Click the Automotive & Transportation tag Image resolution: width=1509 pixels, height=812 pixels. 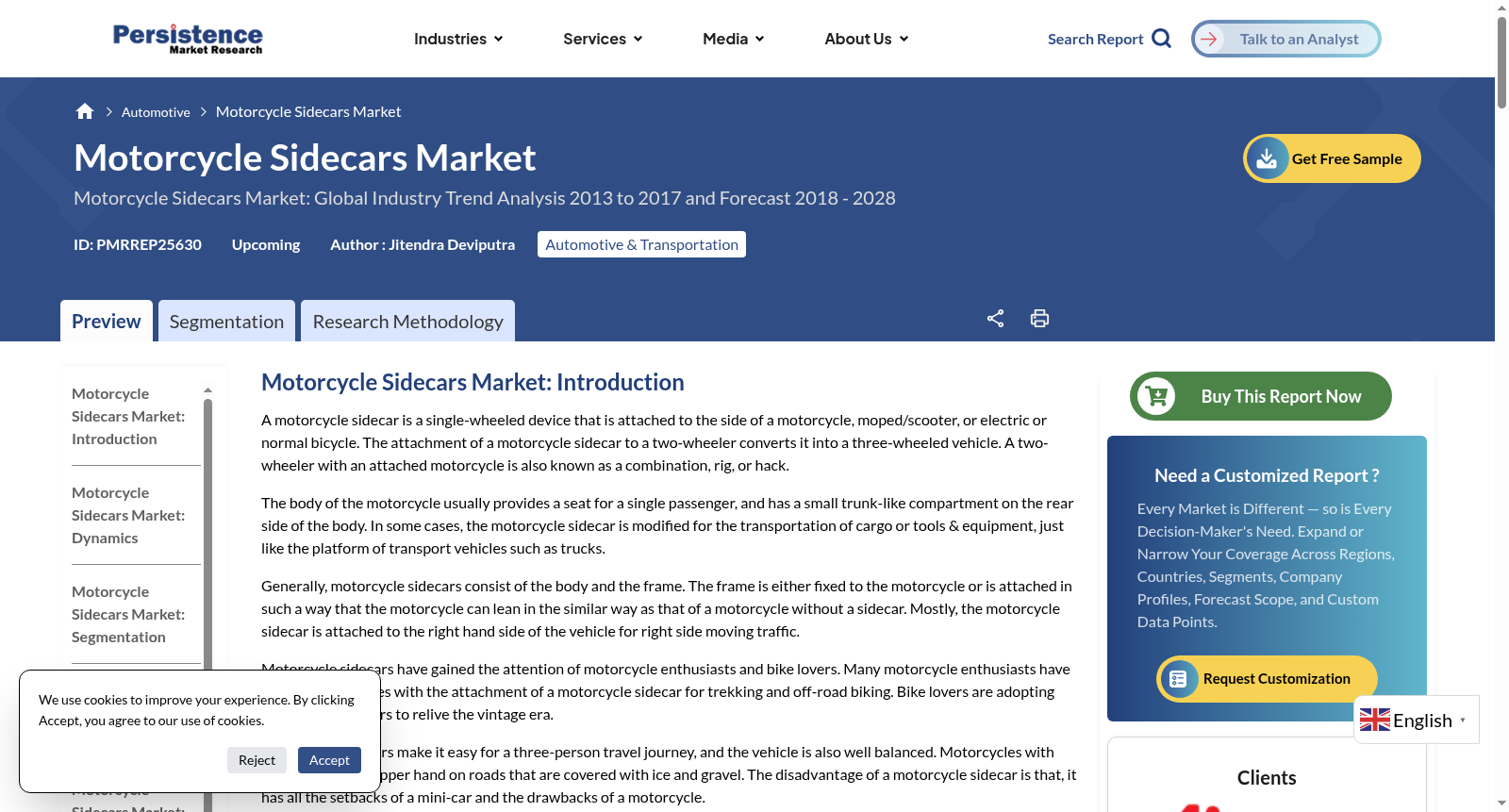(641, 244)
